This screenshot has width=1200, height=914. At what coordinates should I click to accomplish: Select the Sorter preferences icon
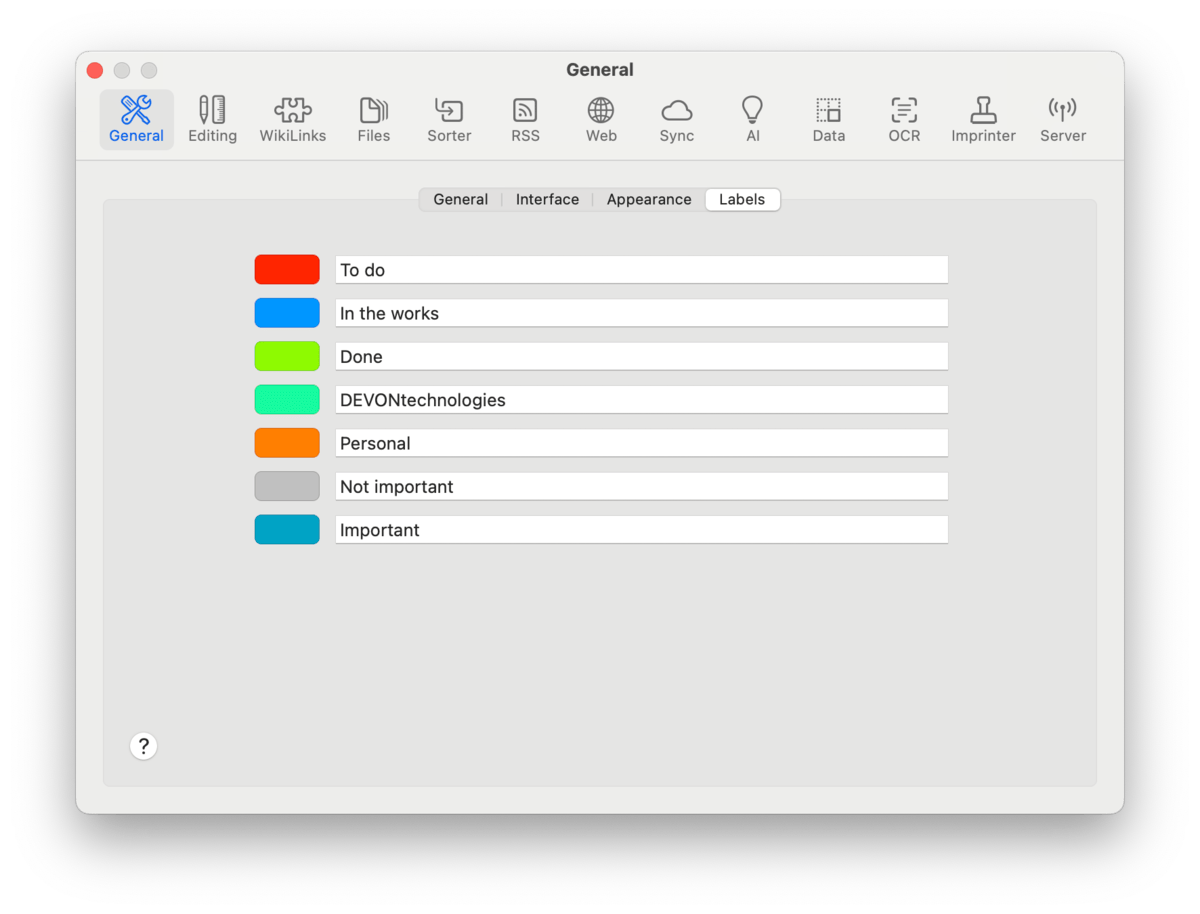449,120
